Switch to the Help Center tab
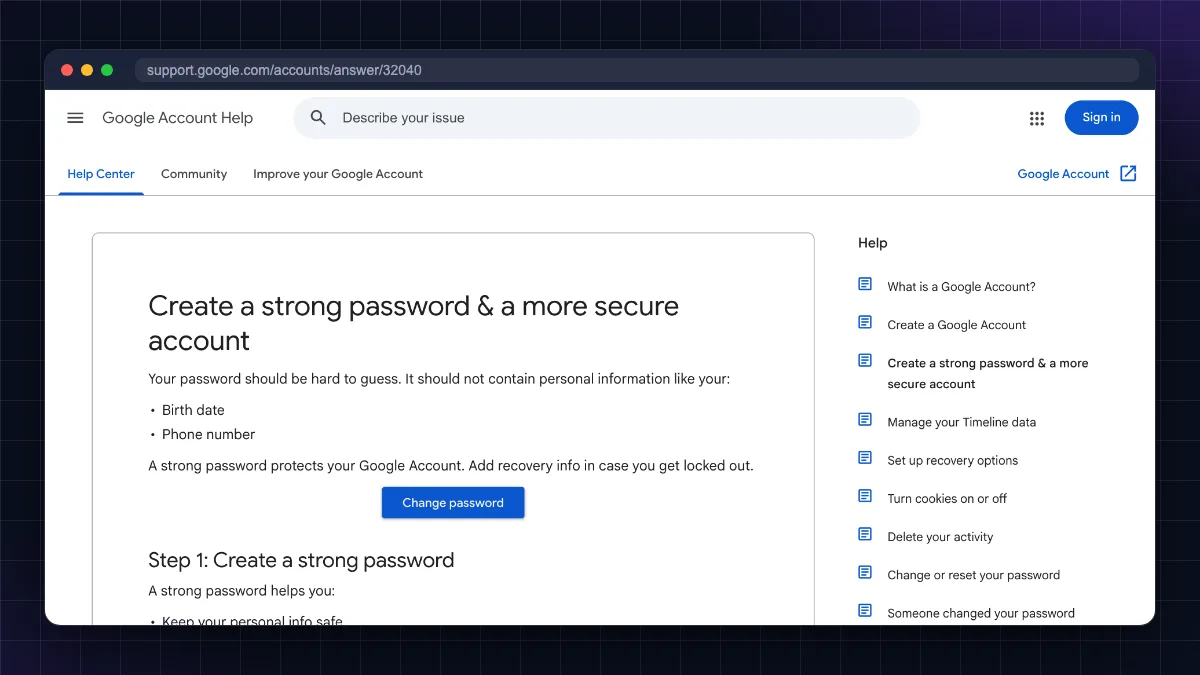The width and height of the screenshot is (1200, 675). click(101, 174)
